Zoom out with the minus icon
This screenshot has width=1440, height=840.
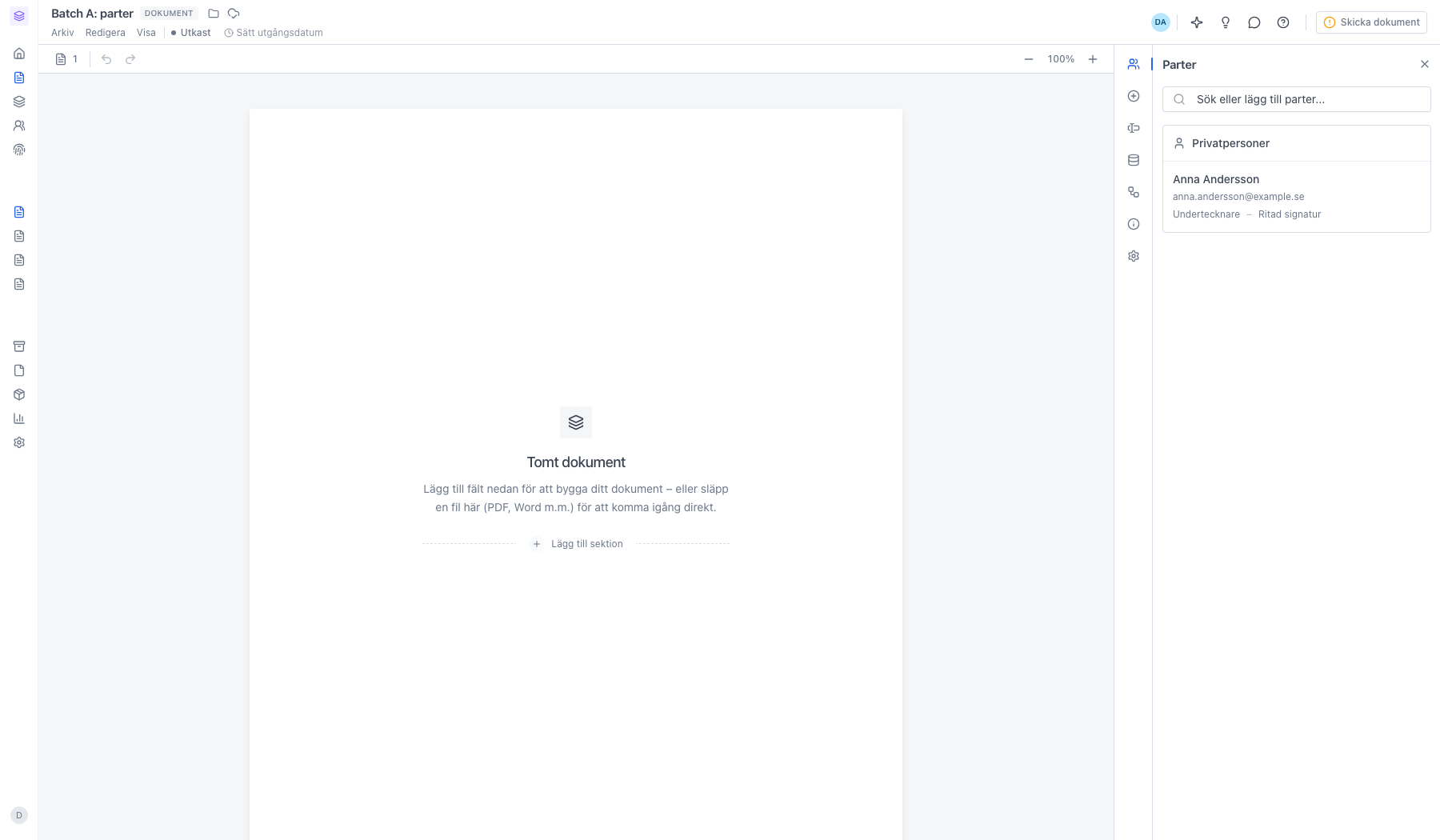click(x=1029, y=59)
